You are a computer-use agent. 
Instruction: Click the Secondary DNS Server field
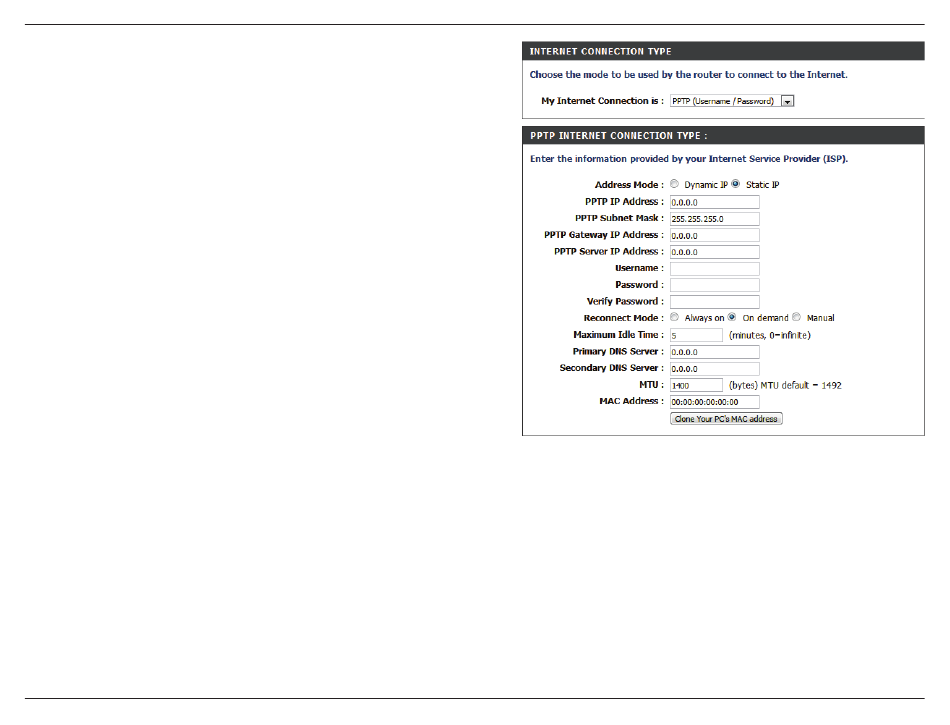[714, 368]
